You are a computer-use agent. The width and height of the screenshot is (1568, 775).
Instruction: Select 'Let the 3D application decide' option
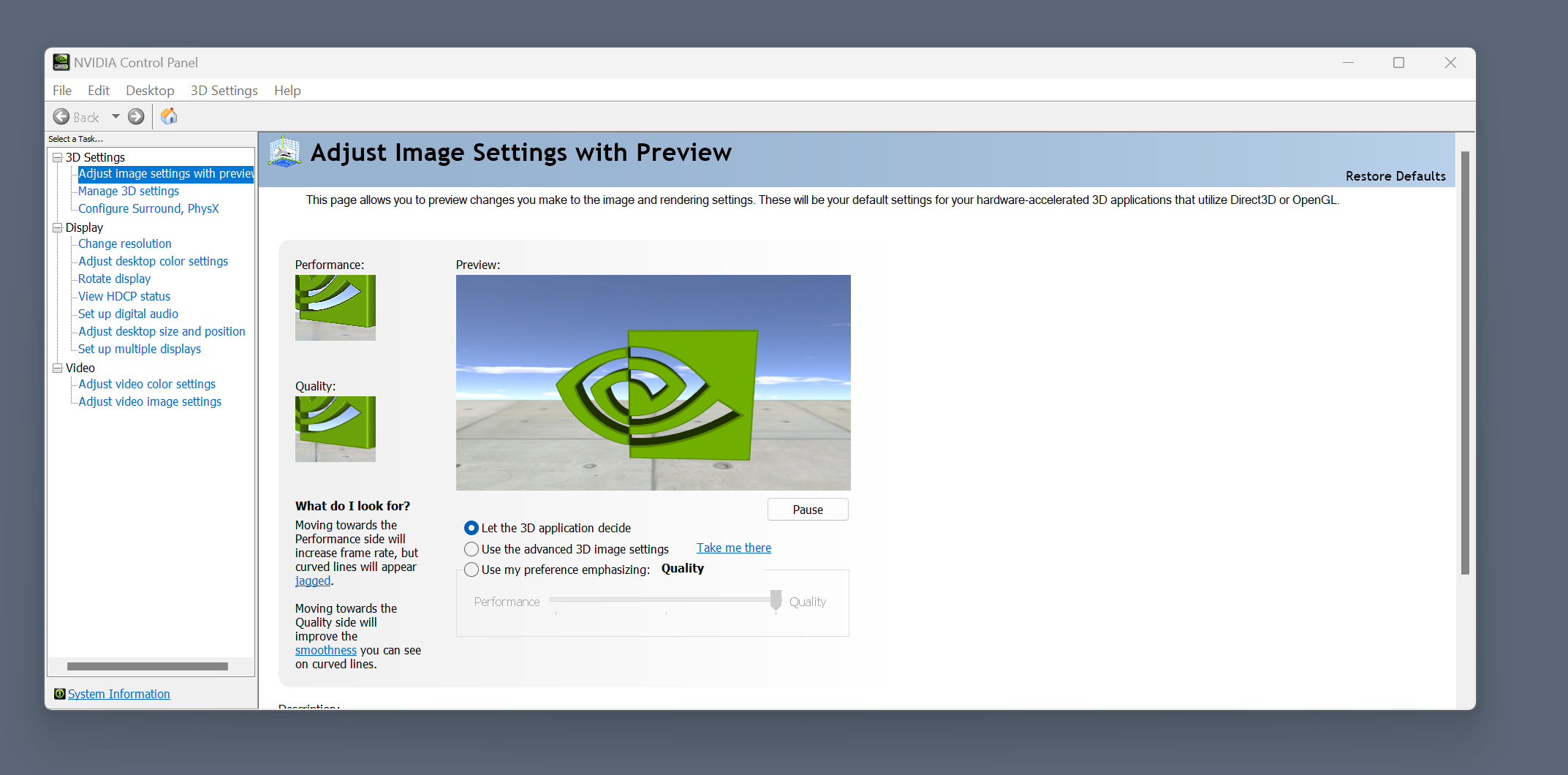point(471,528)
